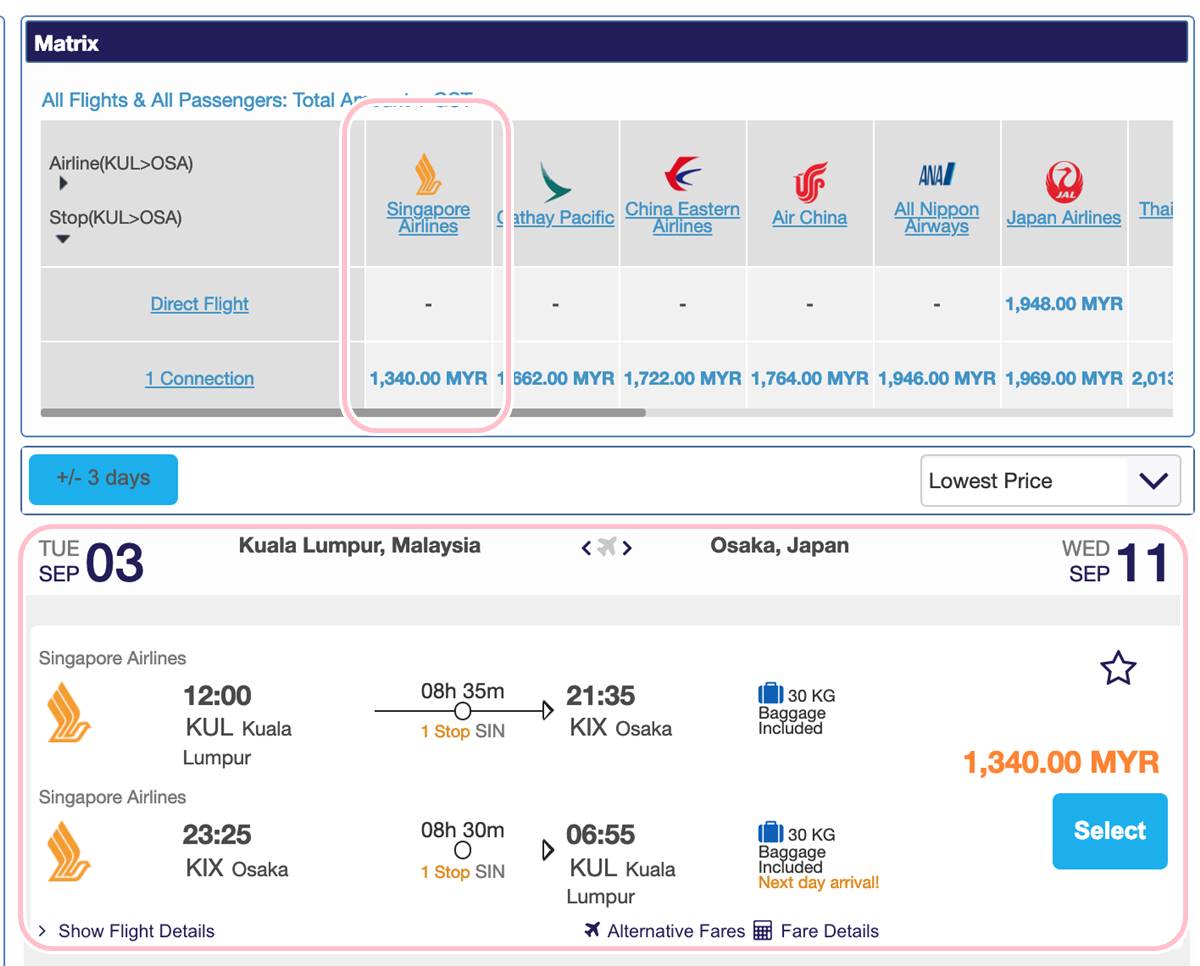Open the Air China link
Viewport: 1200px width, 966px height.
tap(810, 218)
